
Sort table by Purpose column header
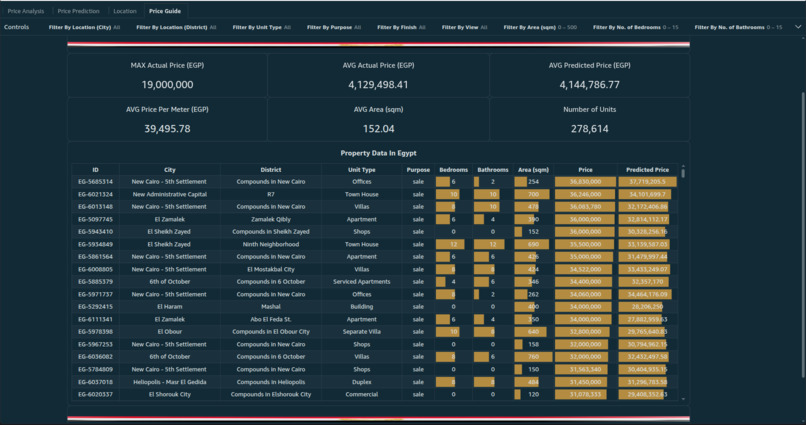click(418, 170)
